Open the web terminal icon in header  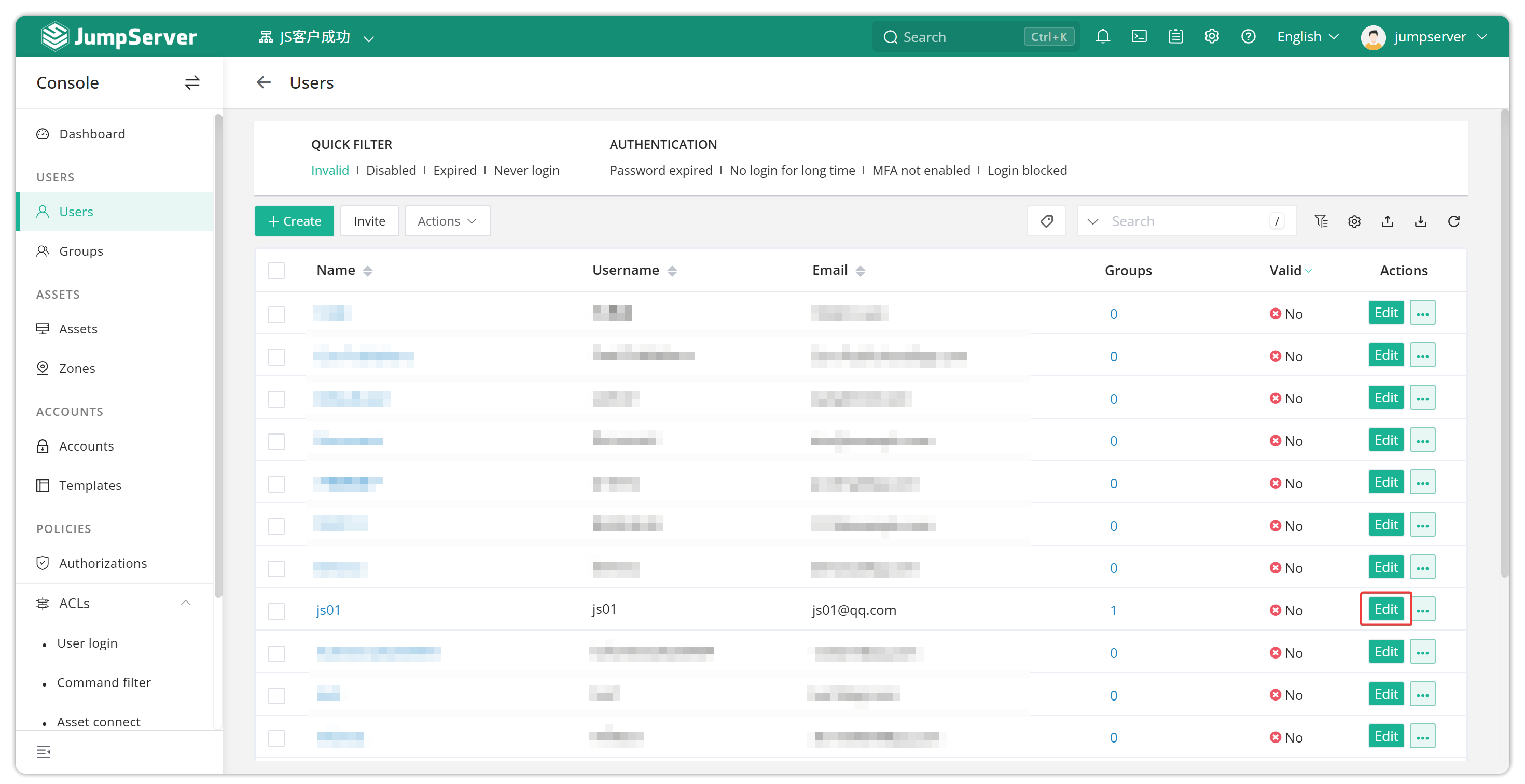click(x=1139, y=37)
